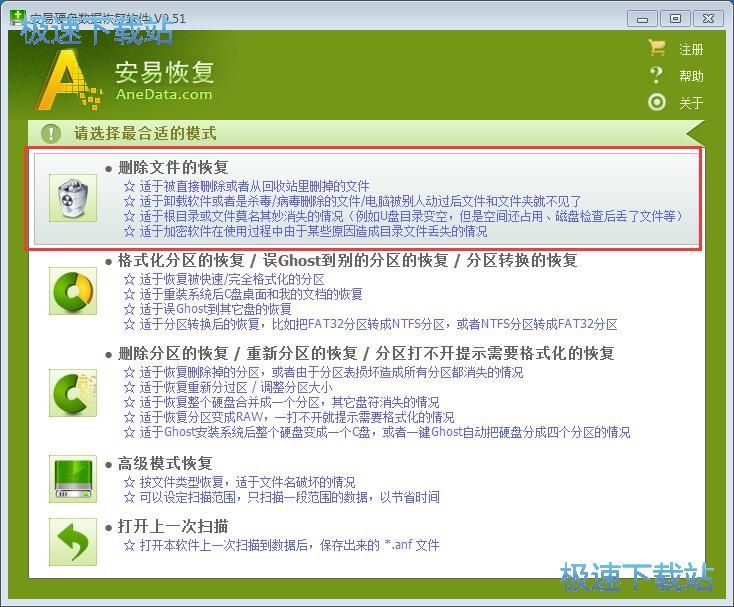The height and width of the screenshot is (607, 734).
Task: Select 高级模式恢复 mode heading
Action: click(165, 463)
